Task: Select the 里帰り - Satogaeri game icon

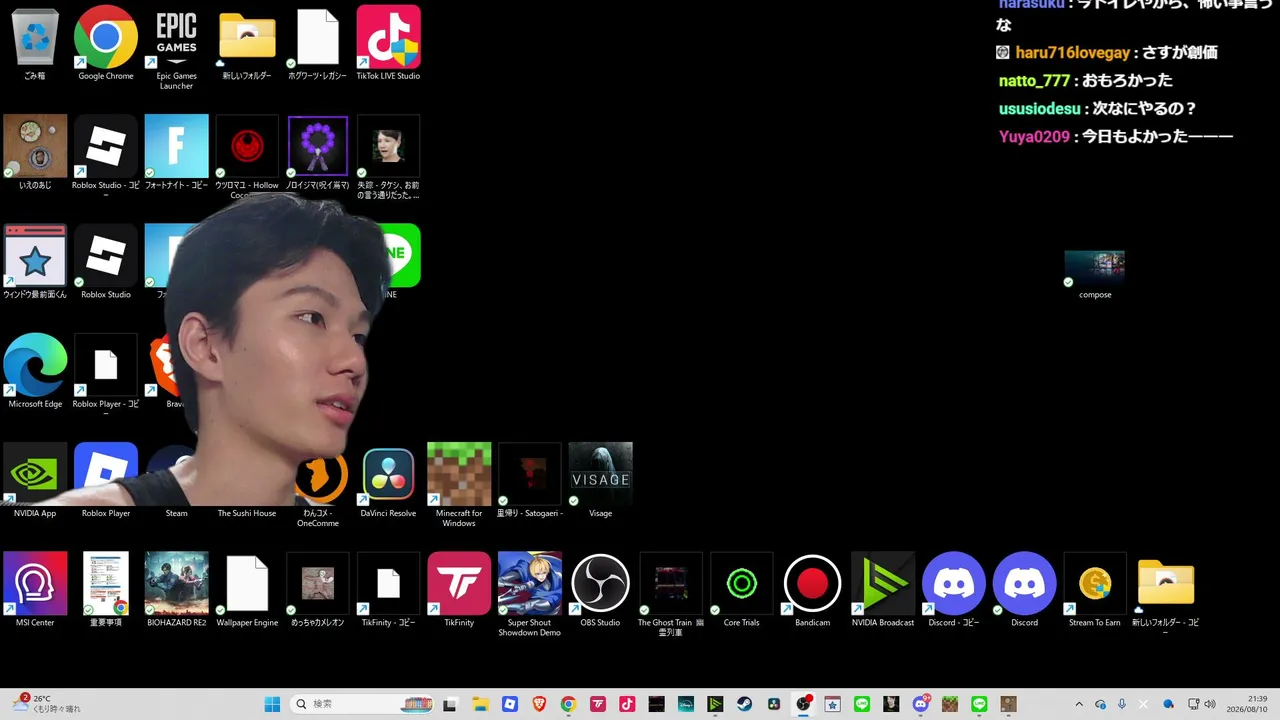Action: click(530, 480)
